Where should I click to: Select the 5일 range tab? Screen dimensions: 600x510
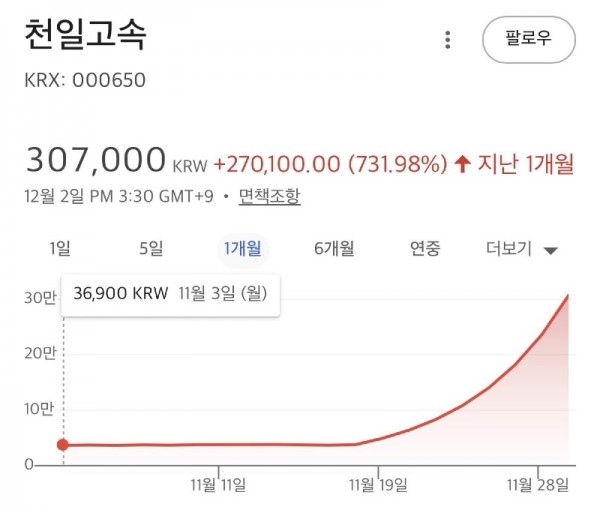pos(150,249)
